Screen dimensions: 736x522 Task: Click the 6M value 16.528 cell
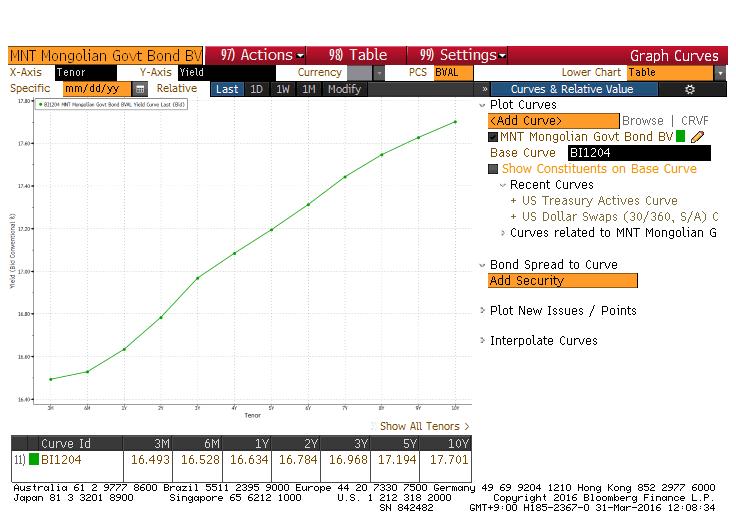pos(200,460)
